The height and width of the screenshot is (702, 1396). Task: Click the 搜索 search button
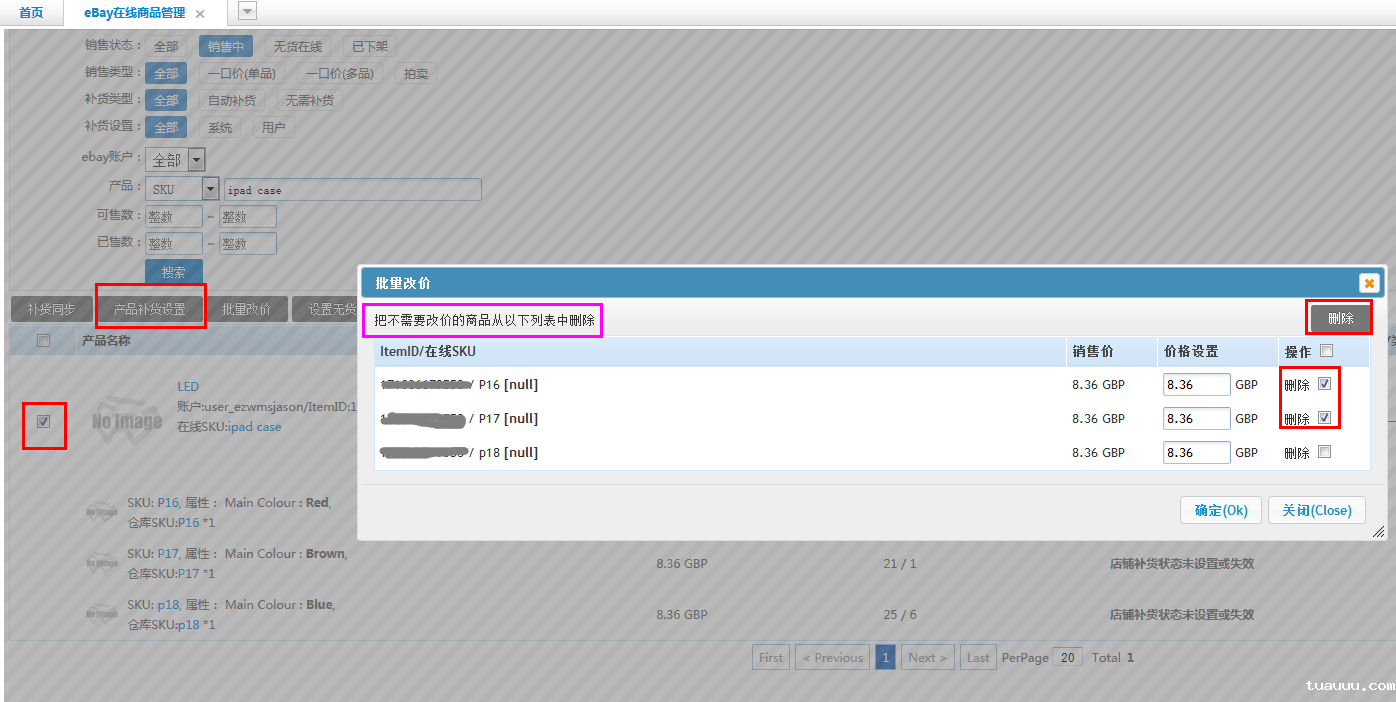173,271
